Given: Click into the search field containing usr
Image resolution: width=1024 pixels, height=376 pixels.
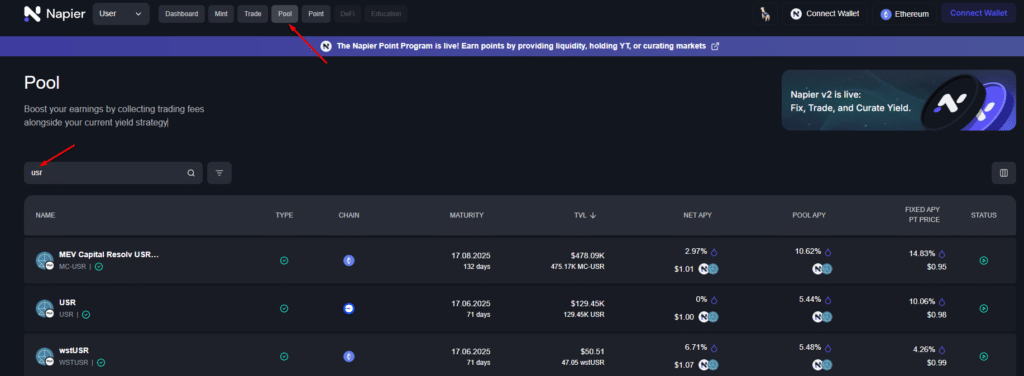Looking at the screenshot, I should [x=113, y=173].
